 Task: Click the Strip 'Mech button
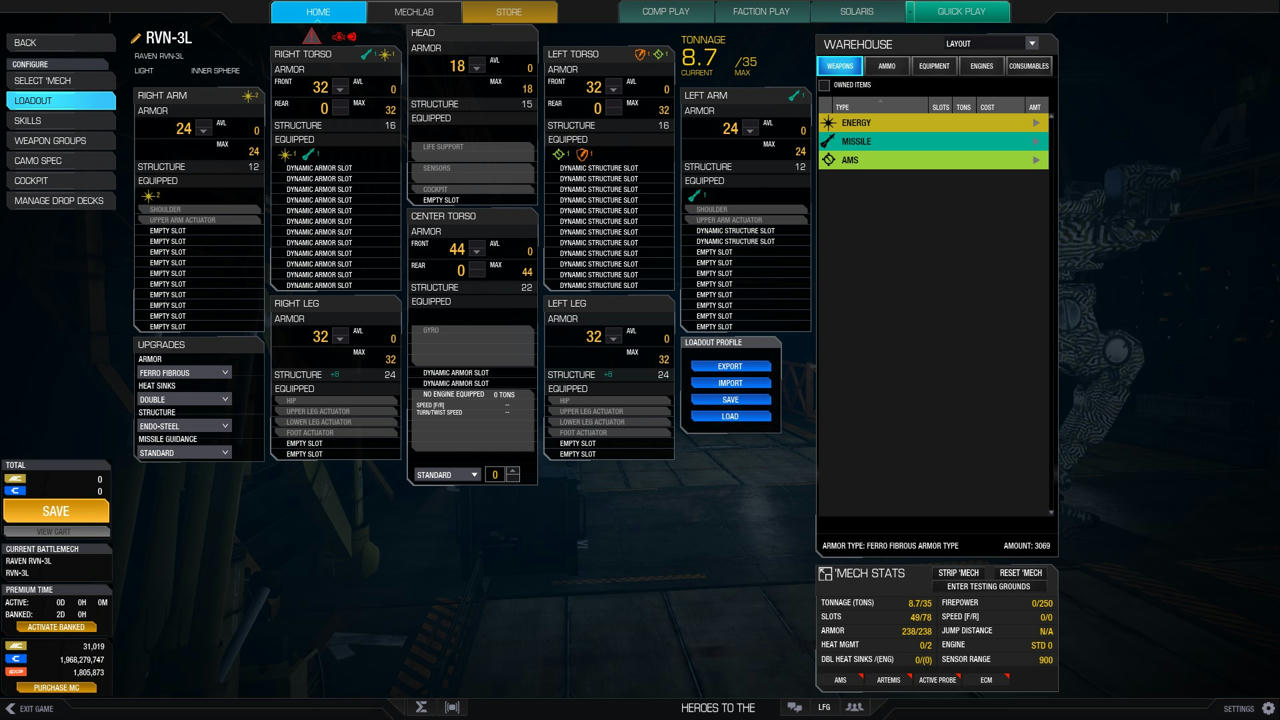[957, 573]
